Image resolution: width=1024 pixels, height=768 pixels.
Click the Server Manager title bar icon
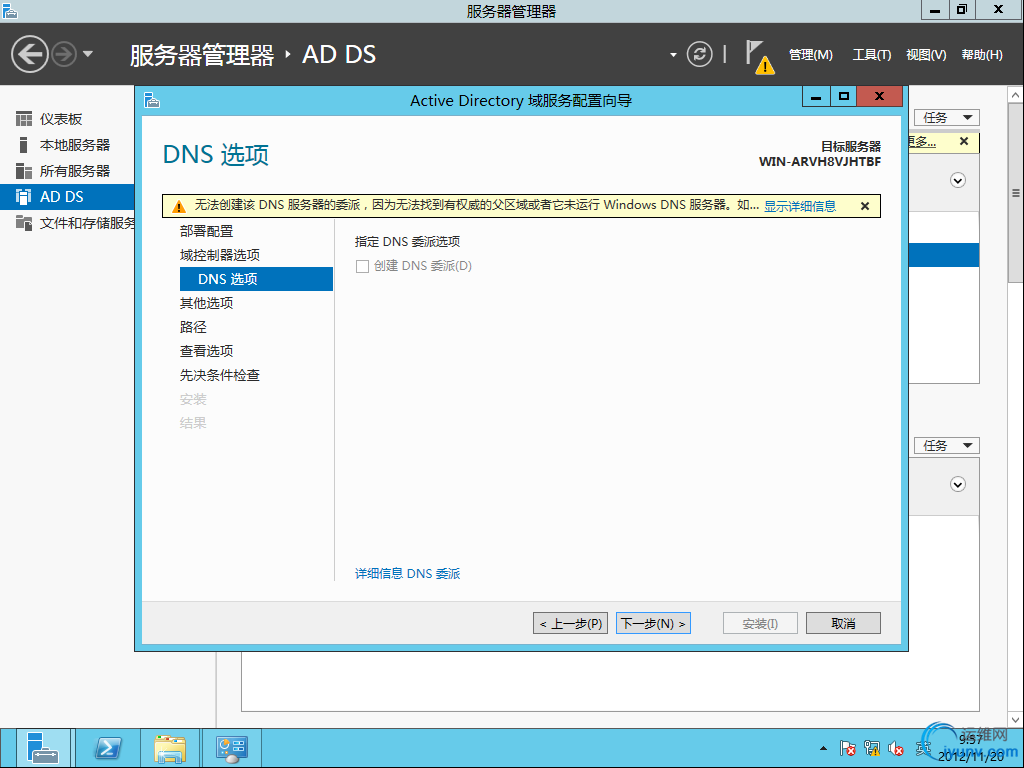point(9,10)
